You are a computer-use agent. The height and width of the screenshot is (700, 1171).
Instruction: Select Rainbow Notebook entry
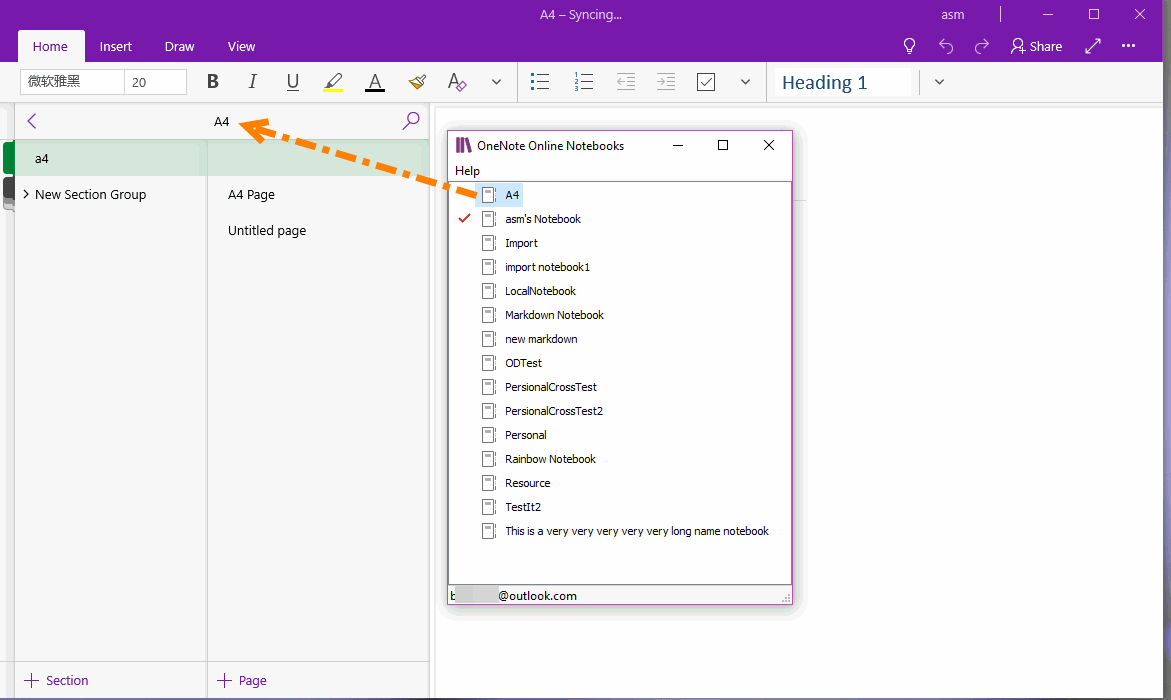click(550, 459)
